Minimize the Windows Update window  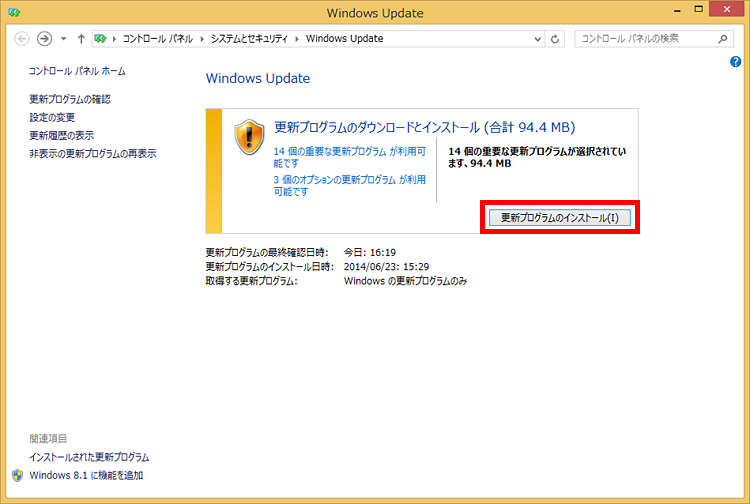point(677,11)
